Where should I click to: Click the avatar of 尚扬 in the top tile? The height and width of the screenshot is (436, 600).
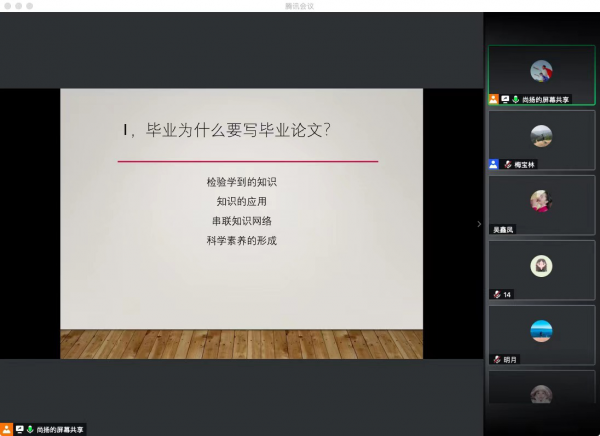point(541,71)
